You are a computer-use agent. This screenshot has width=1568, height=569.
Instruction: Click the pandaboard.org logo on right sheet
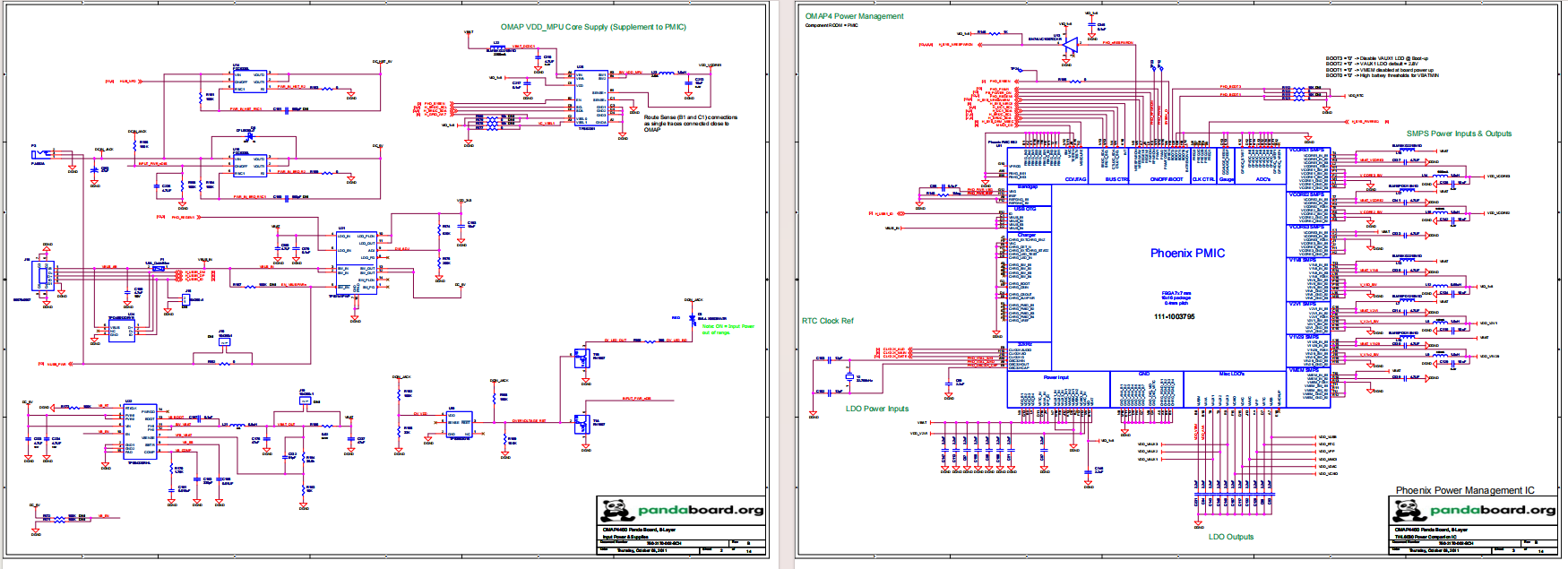(1474, 510)
